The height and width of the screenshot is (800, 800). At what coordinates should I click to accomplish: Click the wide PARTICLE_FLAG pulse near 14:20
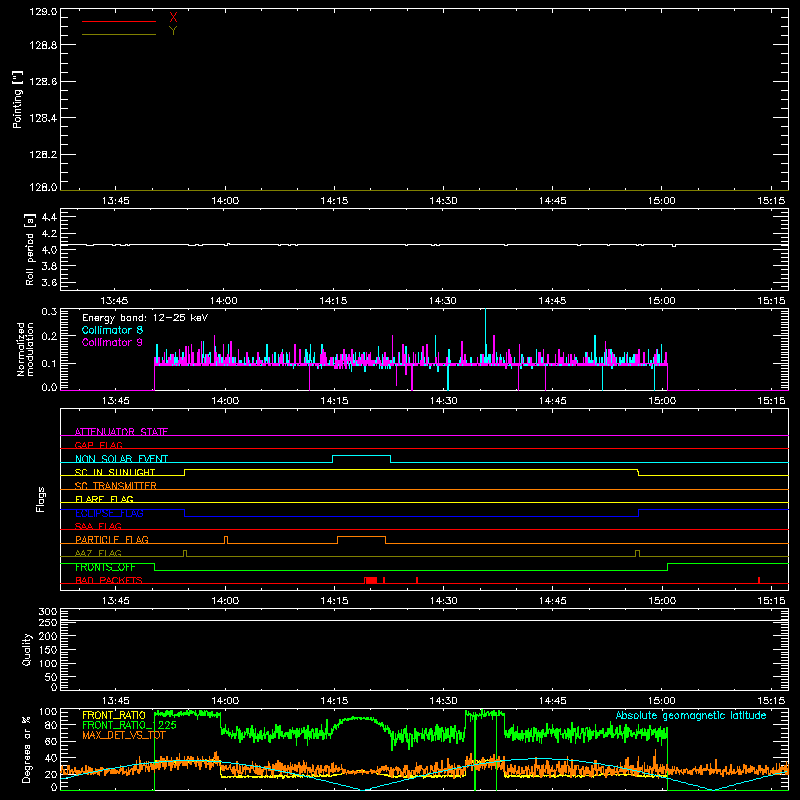(361, 537)
